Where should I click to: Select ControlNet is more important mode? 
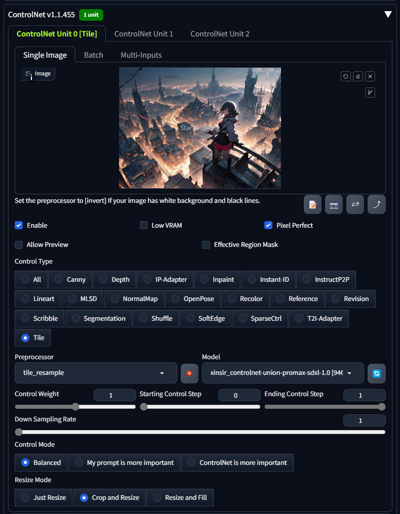(x=237, y=463)
